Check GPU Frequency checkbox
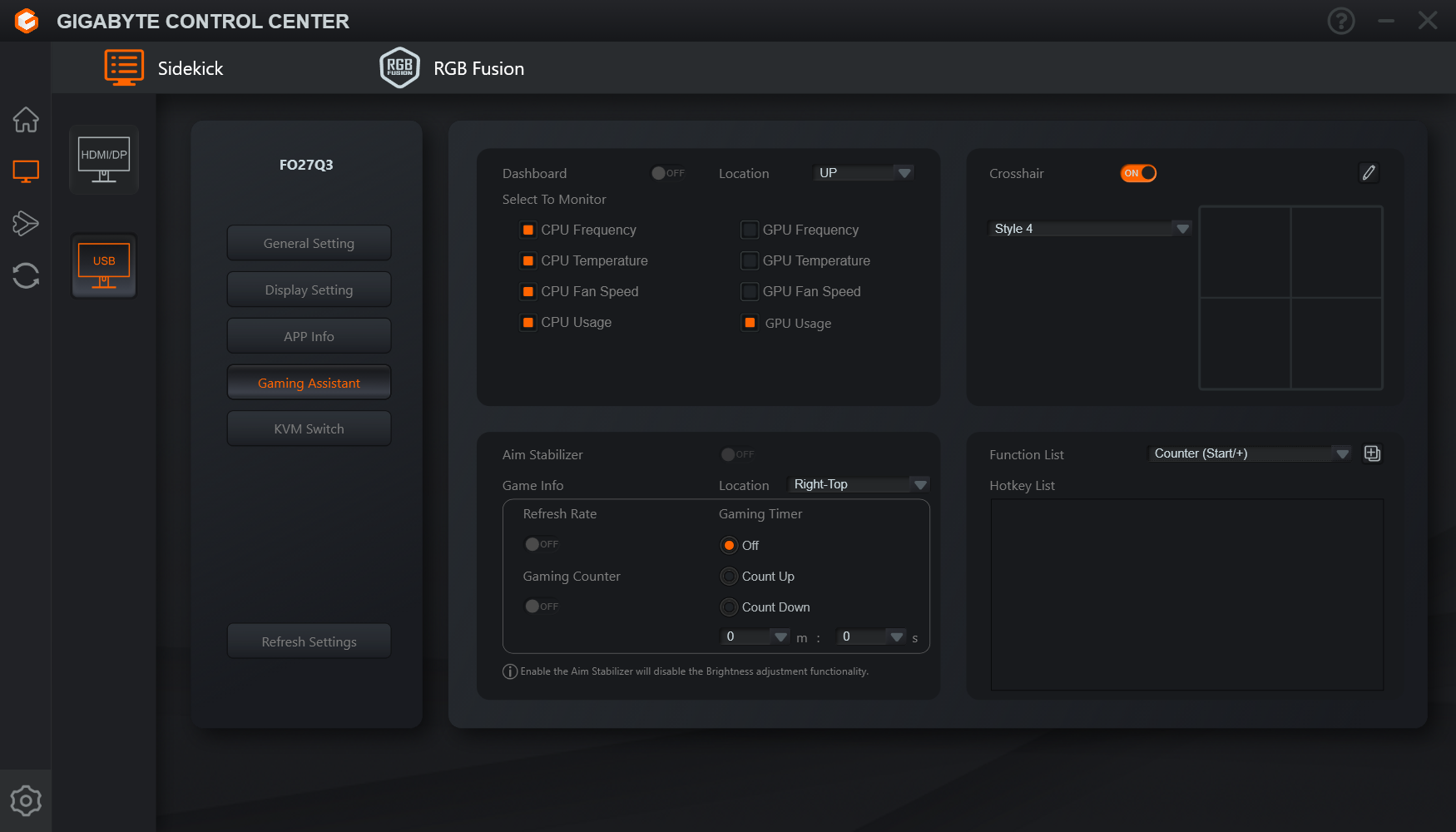 coord(750,230)
